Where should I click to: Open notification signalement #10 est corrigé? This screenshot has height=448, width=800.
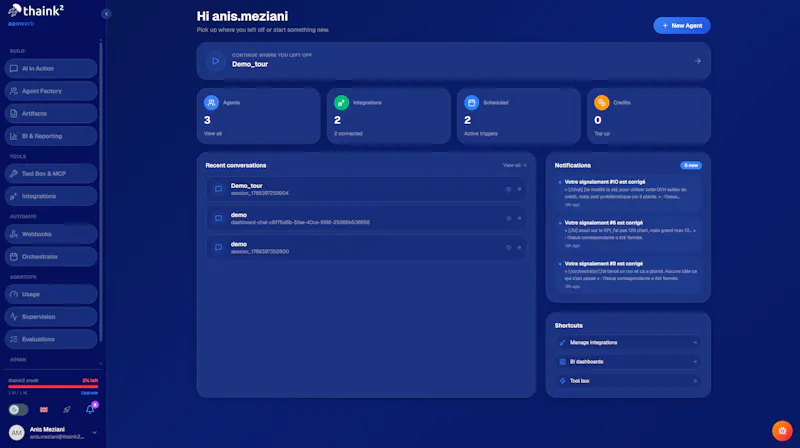[x=628, y=193]
